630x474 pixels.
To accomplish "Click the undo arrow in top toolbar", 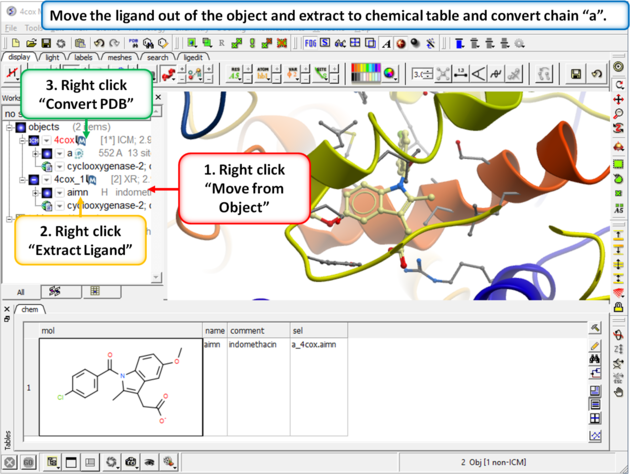I will (98, 44).
